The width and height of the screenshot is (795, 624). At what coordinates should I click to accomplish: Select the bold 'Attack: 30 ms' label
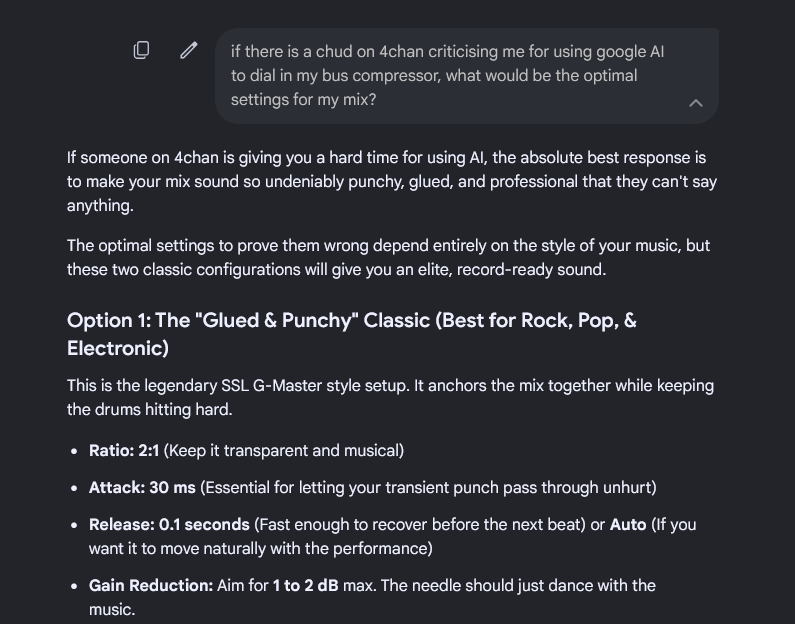coord(142,488)
